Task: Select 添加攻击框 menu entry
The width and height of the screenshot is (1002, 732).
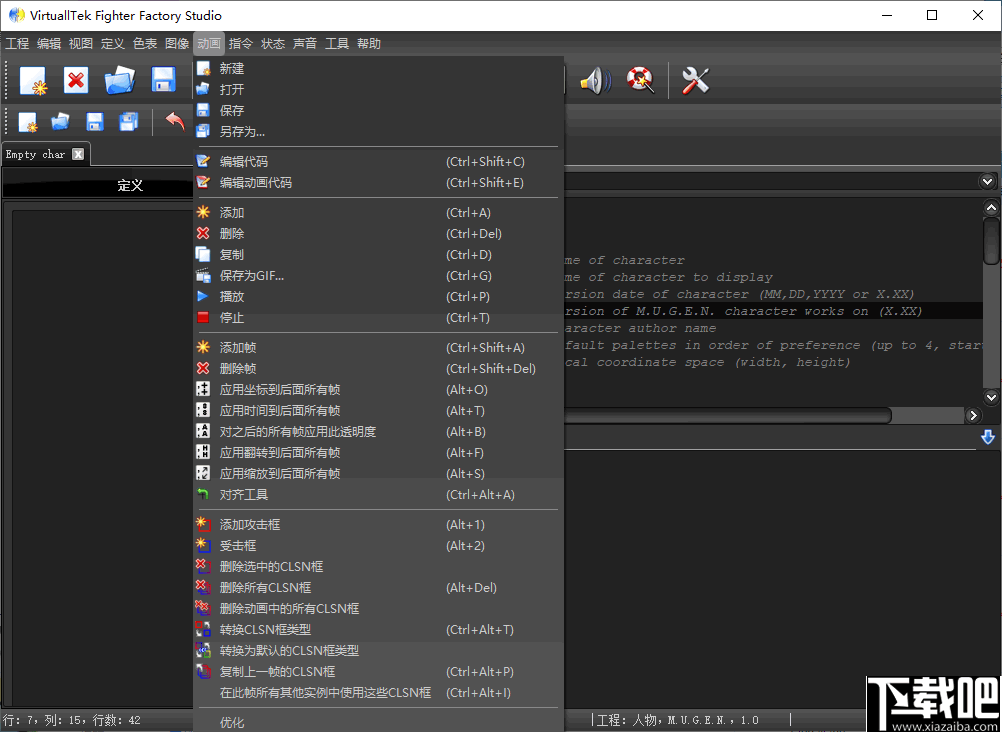Action: (378, 525)
